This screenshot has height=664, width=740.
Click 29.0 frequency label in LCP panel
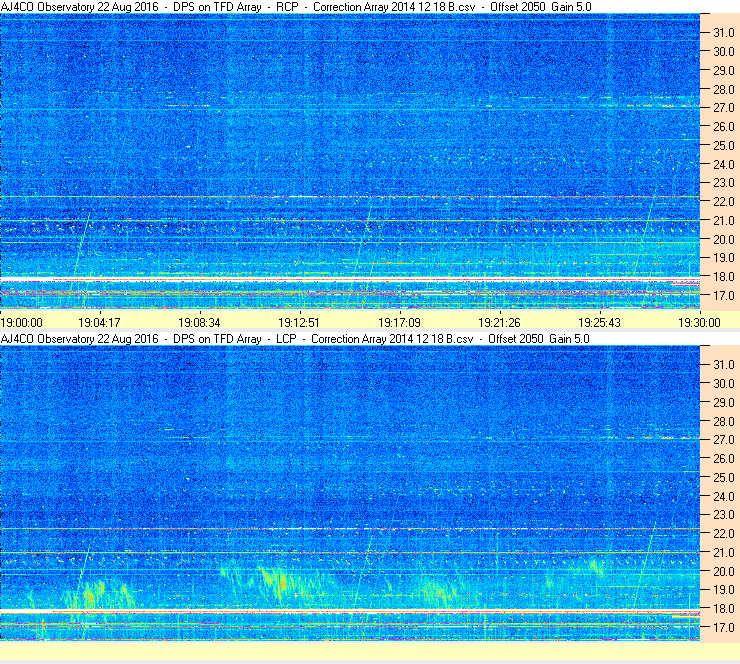(723, 403)
